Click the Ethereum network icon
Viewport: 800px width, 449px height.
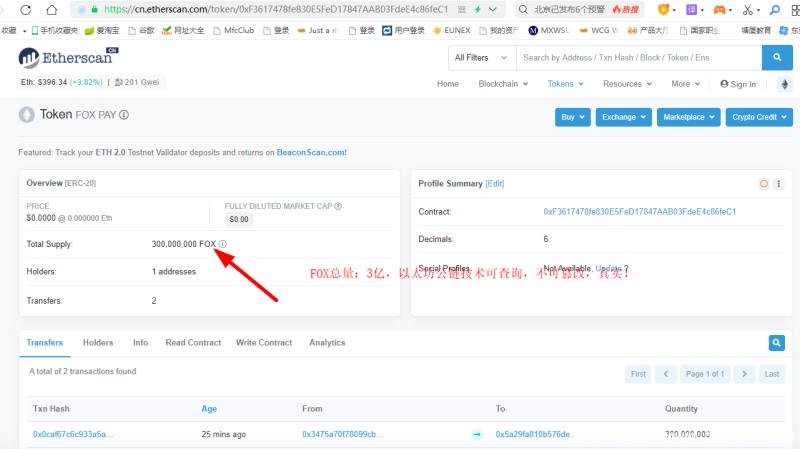point(785,84)
